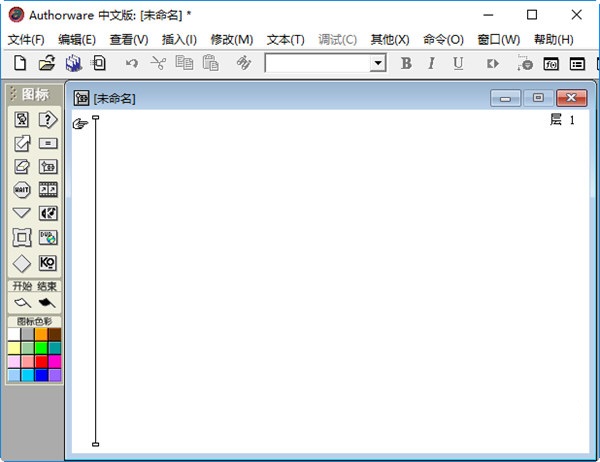Screen dimensions: 600x462
Task: Open the 命令(O) menu
Action: (x=443, y=39)
